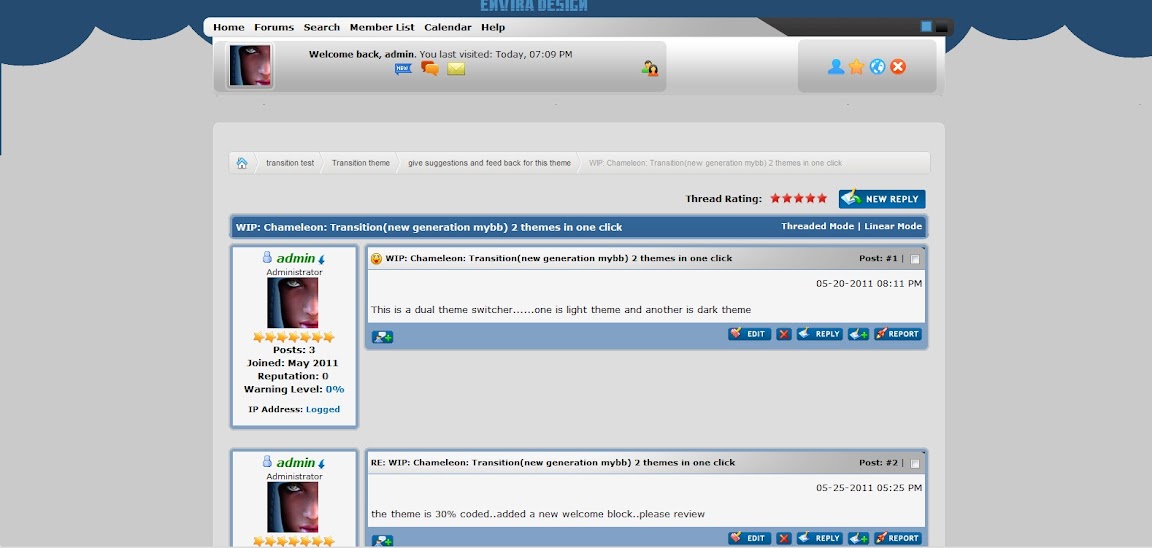Click the online status icon beside admin in post #1
Viewport: 1152px width, 548px height.
coord(267,257)
